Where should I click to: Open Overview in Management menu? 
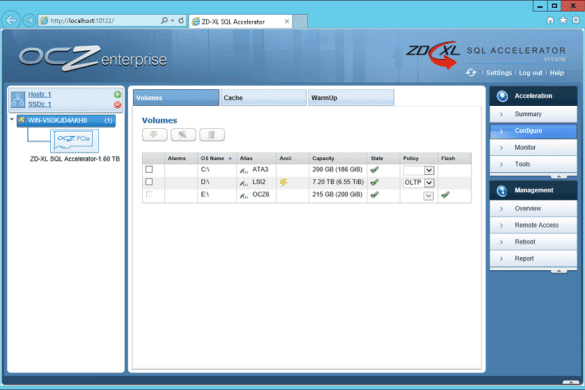pos(533,209)
